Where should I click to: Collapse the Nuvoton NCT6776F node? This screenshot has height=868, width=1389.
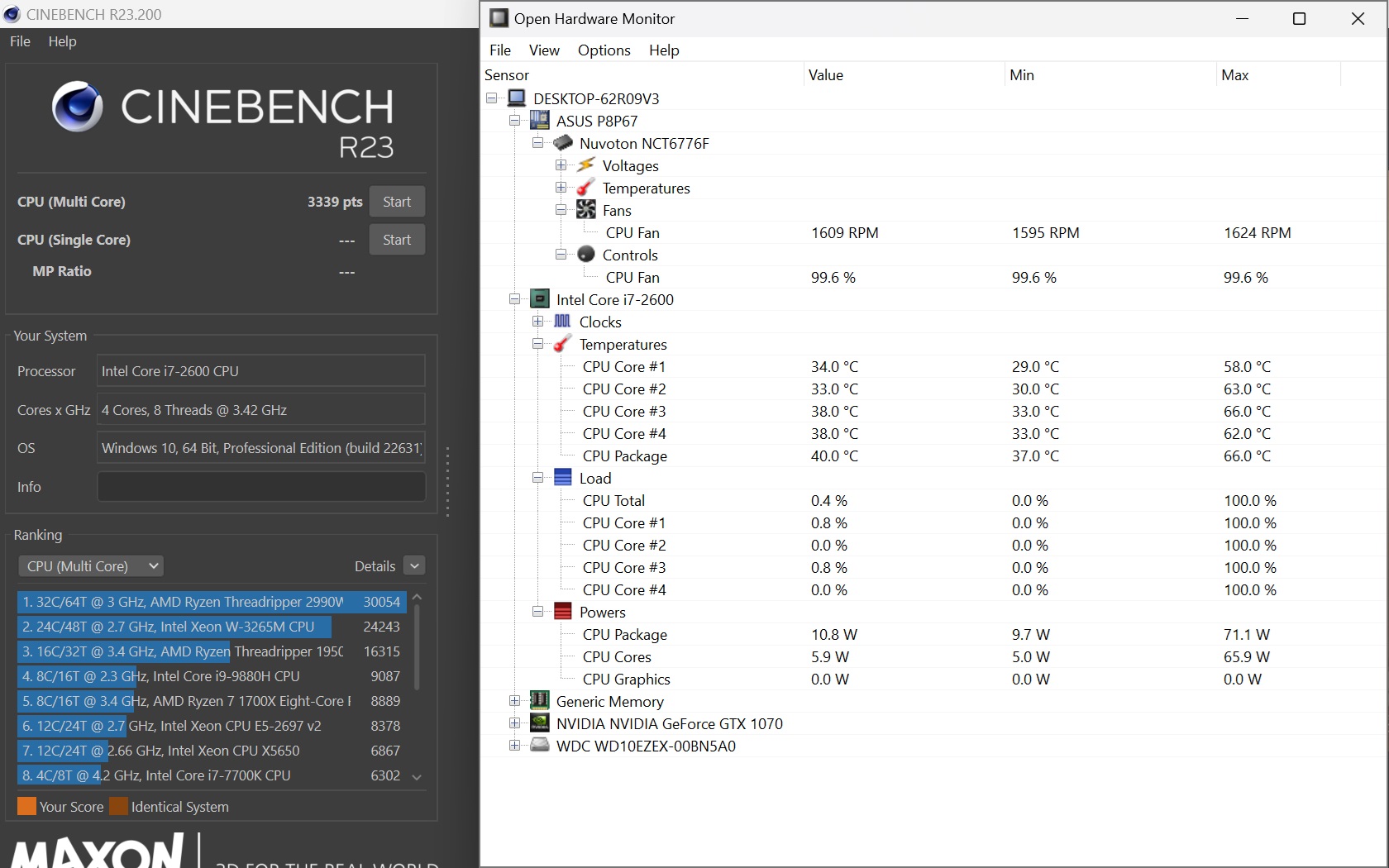(x=538, y=143)
